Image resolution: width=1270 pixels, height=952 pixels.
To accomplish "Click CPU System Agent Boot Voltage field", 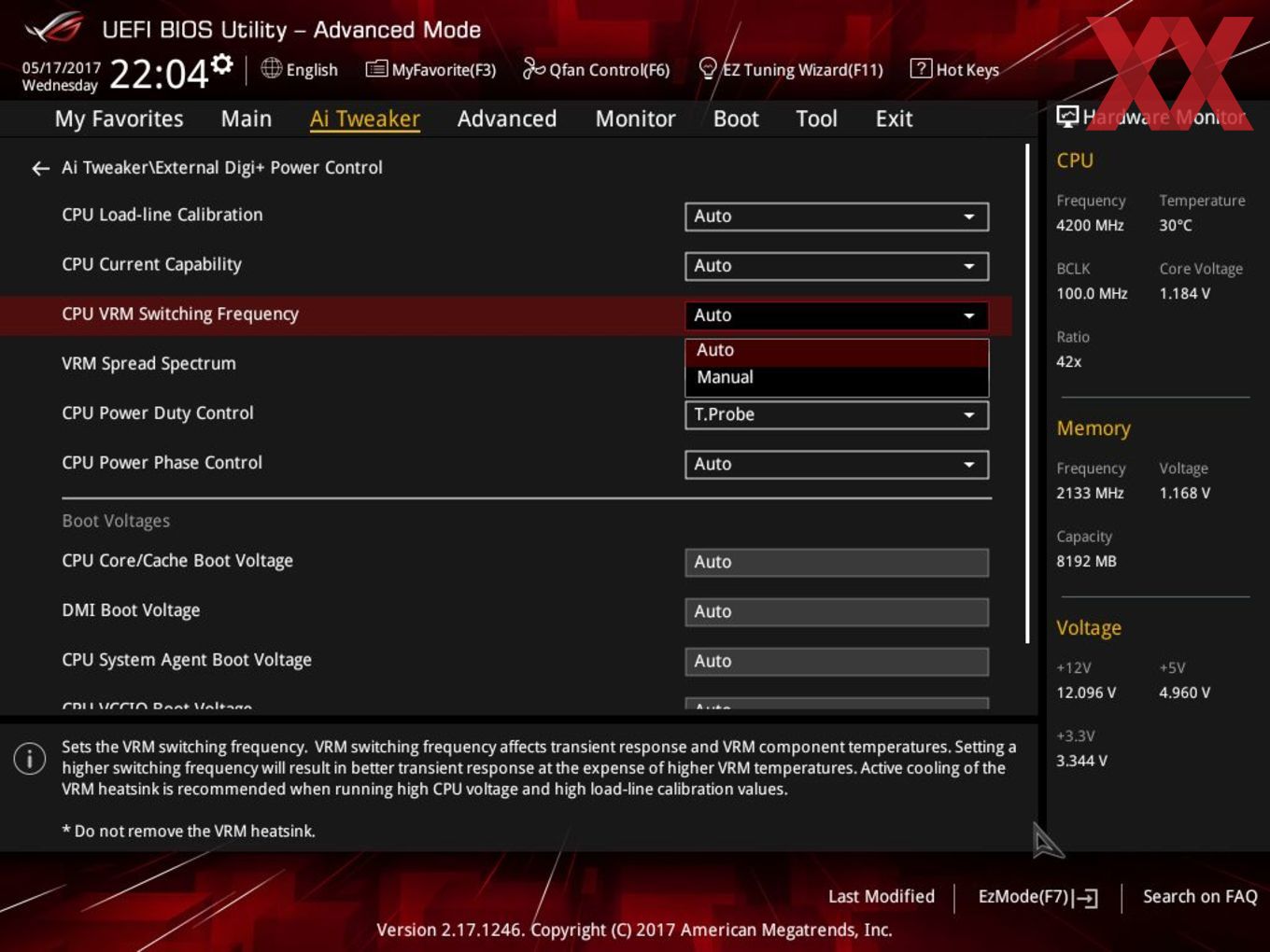I will (837, 661).
